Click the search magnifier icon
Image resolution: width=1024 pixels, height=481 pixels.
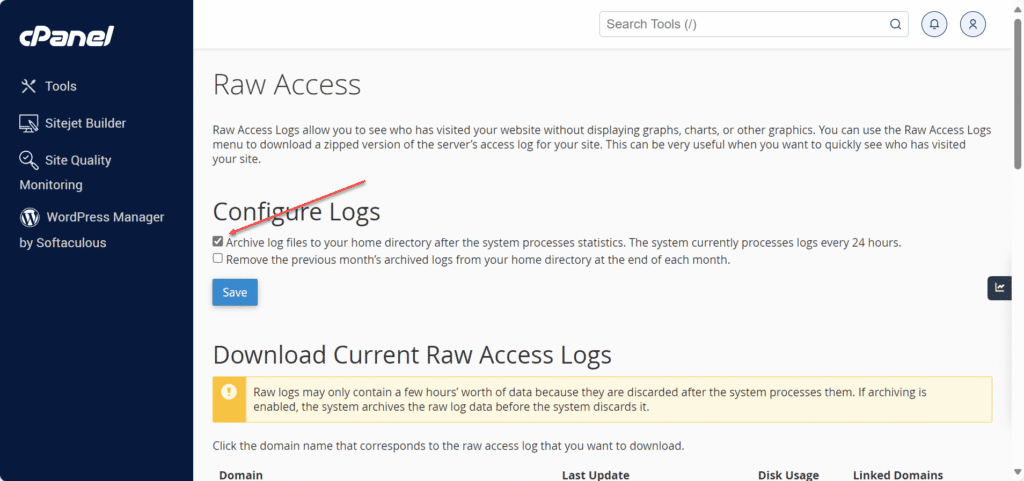[x=895, y=24]
